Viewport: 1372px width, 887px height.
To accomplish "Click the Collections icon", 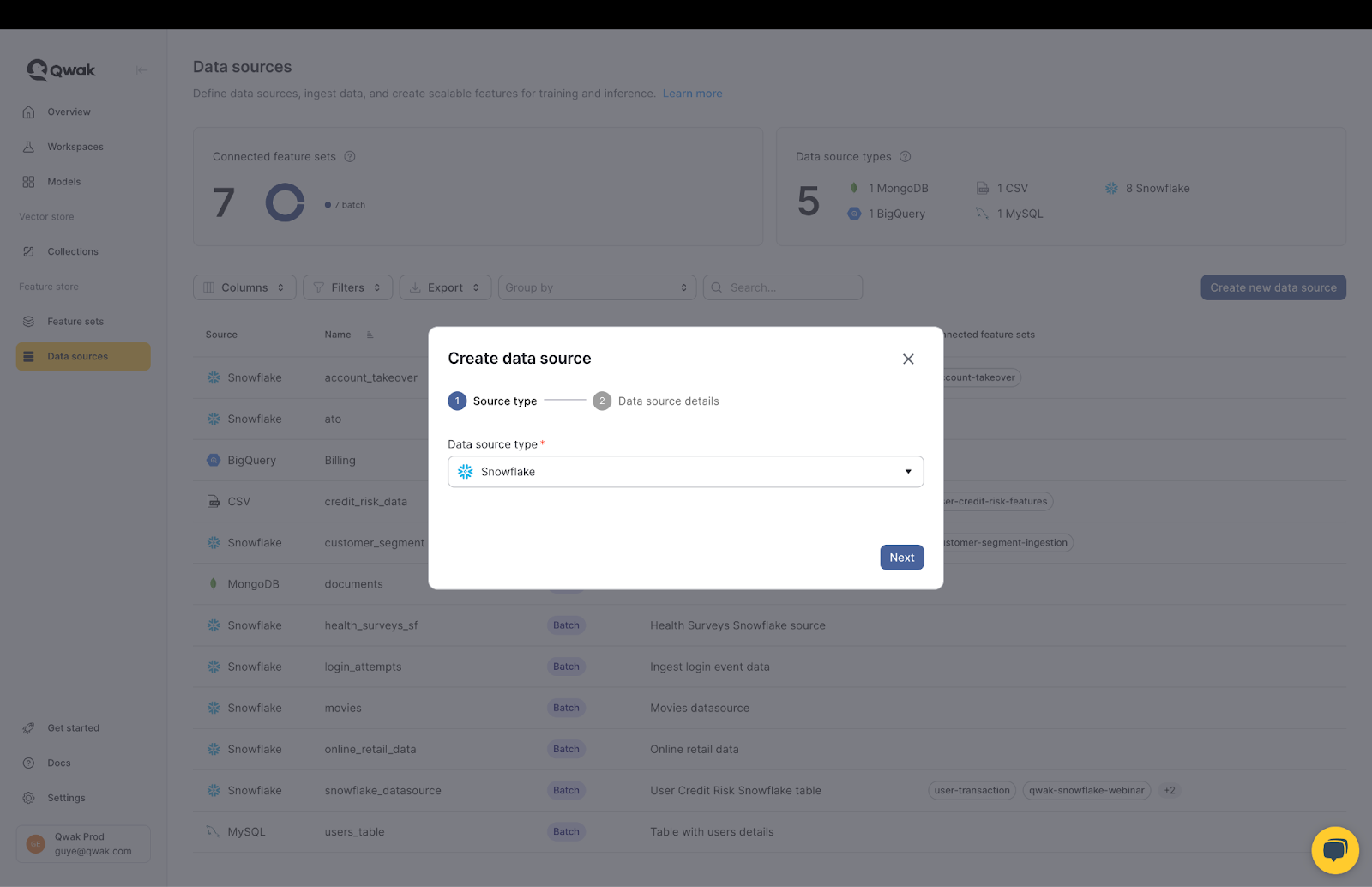I will [28, 251].
